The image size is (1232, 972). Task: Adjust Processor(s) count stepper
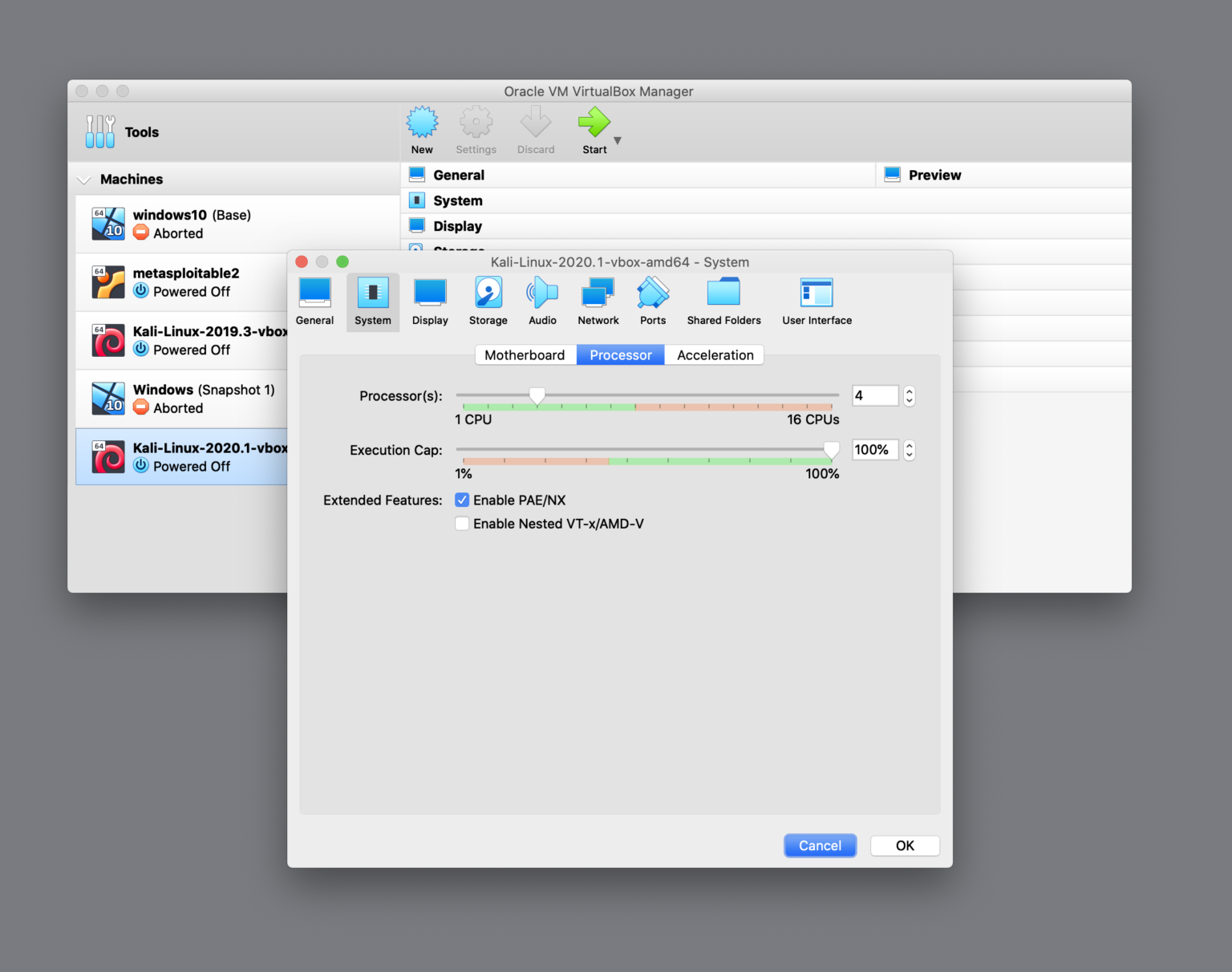909,395
